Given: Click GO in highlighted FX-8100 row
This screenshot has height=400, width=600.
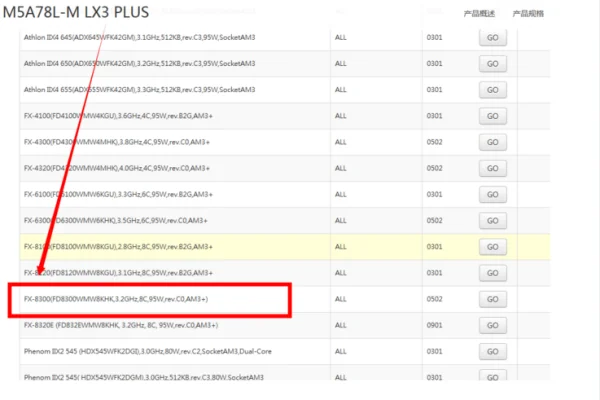Looking at the screenshot, I should pos(493,247).
